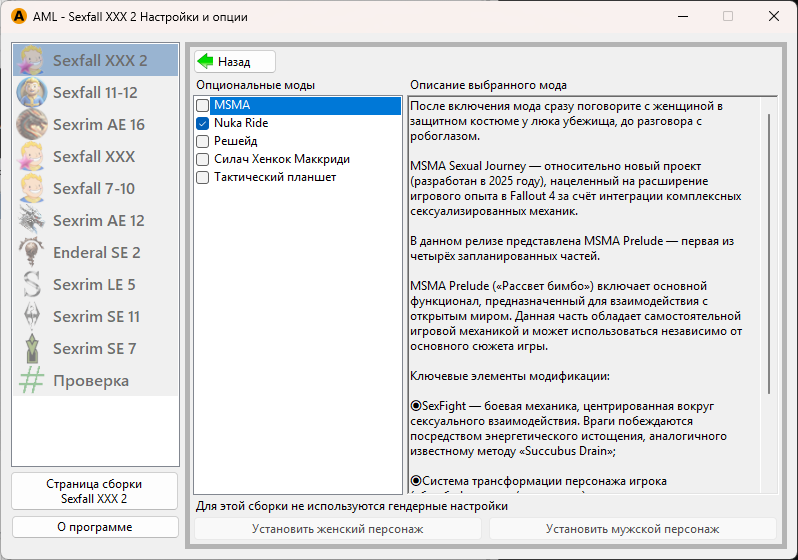Click the icon next to Sexfall XXX
This screenshot has height=560, width=798.
(32, 156)
